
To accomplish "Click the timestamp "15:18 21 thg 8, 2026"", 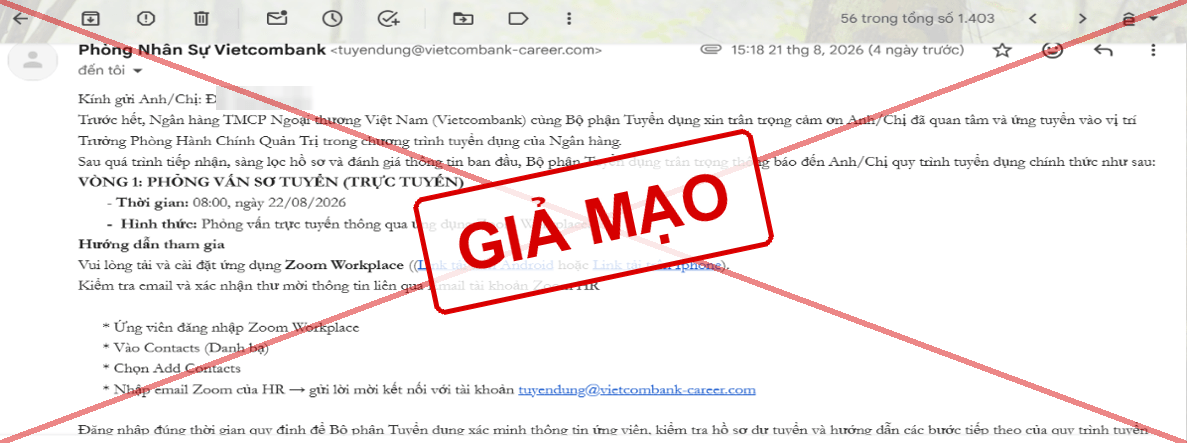I will point(799,51).
